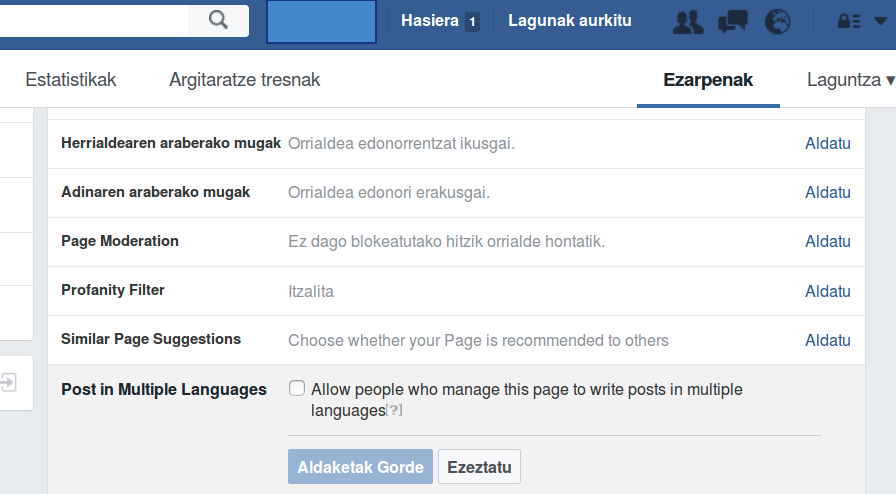
Task: Click the blue profile name box
Action: (321, 21)
